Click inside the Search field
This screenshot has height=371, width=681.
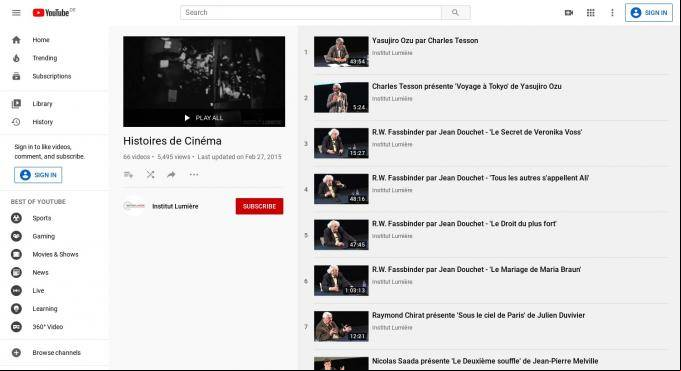tap(311, 13)
